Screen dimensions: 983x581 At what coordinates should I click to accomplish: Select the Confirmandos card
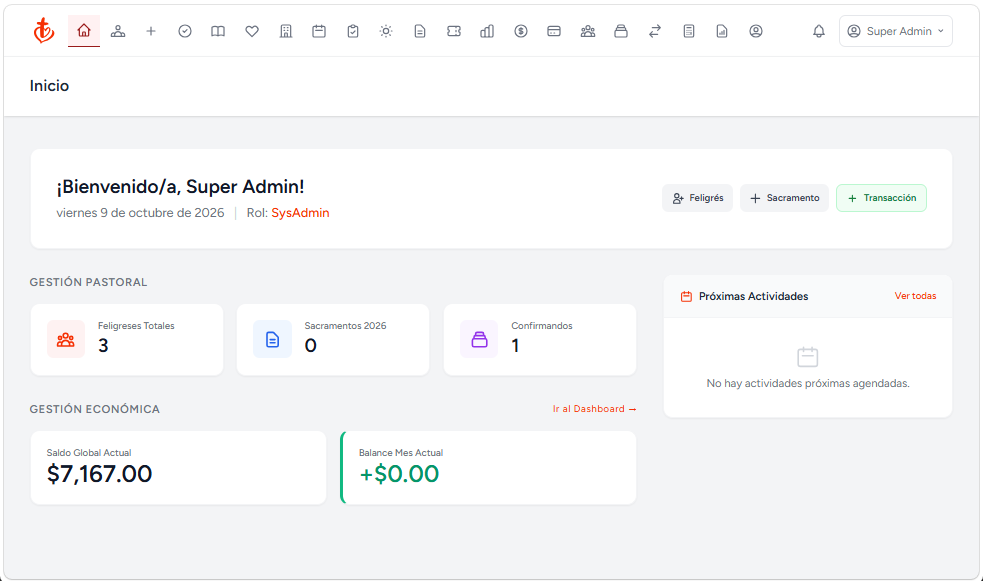pyautogui.click(x=540, y=340)
